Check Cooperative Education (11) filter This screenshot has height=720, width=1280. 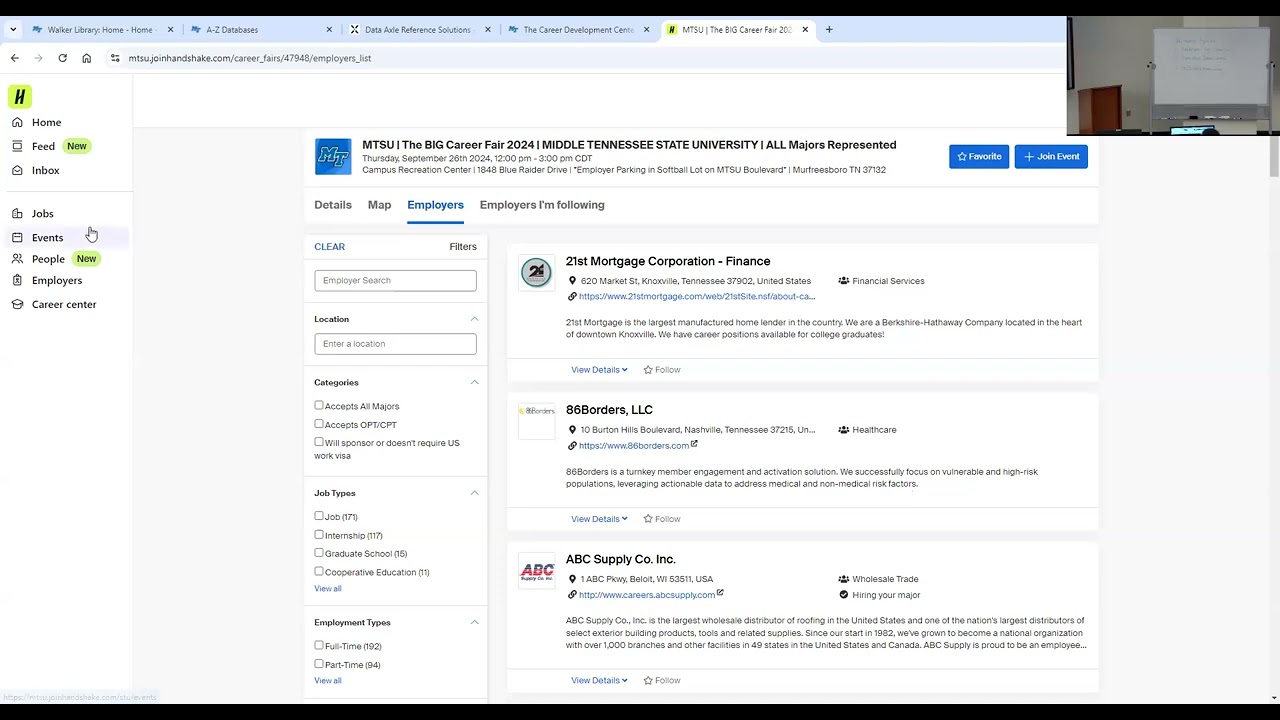pos(319,572)
